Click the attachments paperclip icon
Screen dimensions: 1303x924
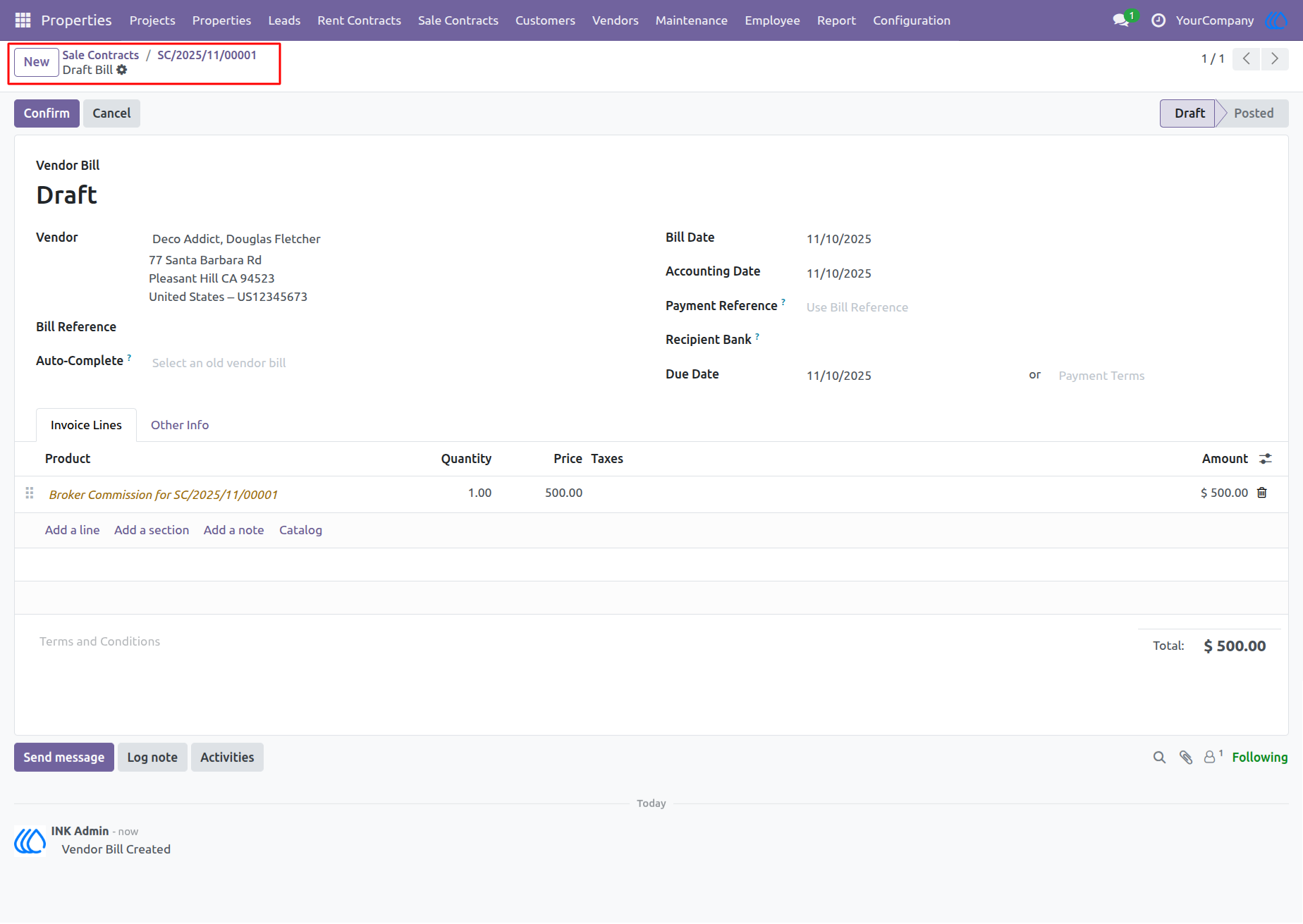(1186, 758)
